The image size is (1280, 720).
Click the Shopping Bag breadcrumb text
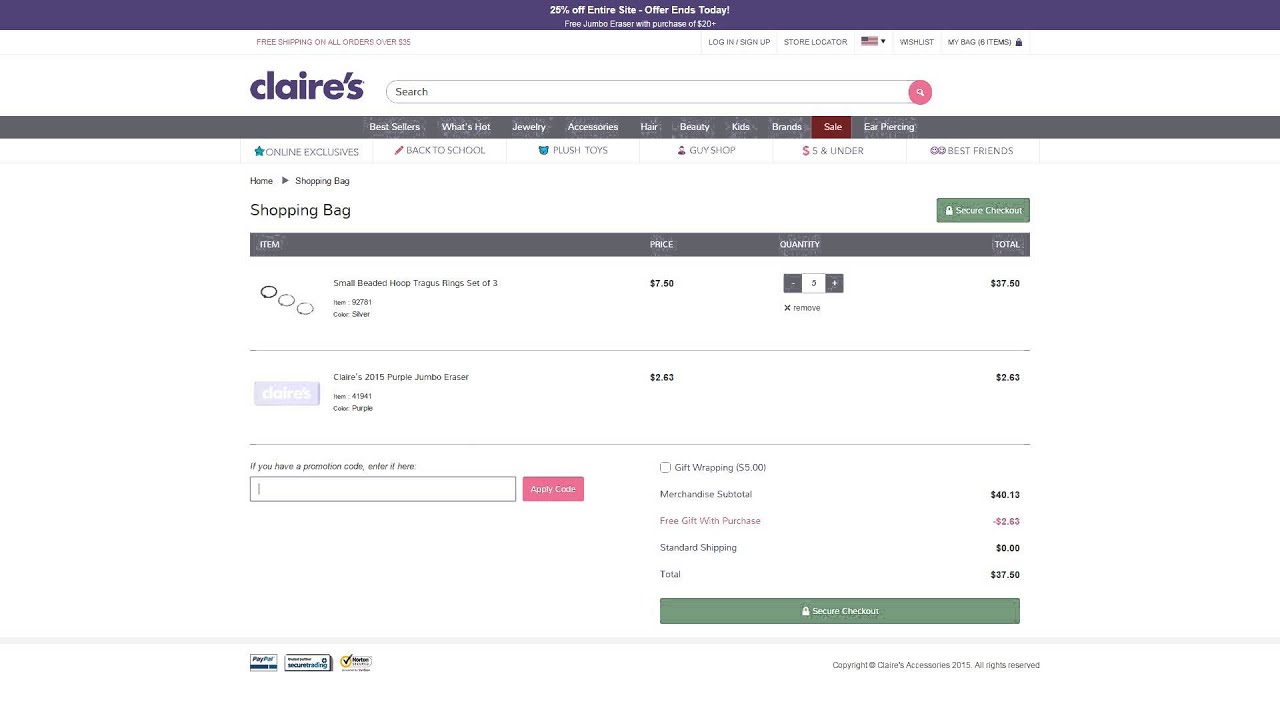tap(322, 181)
